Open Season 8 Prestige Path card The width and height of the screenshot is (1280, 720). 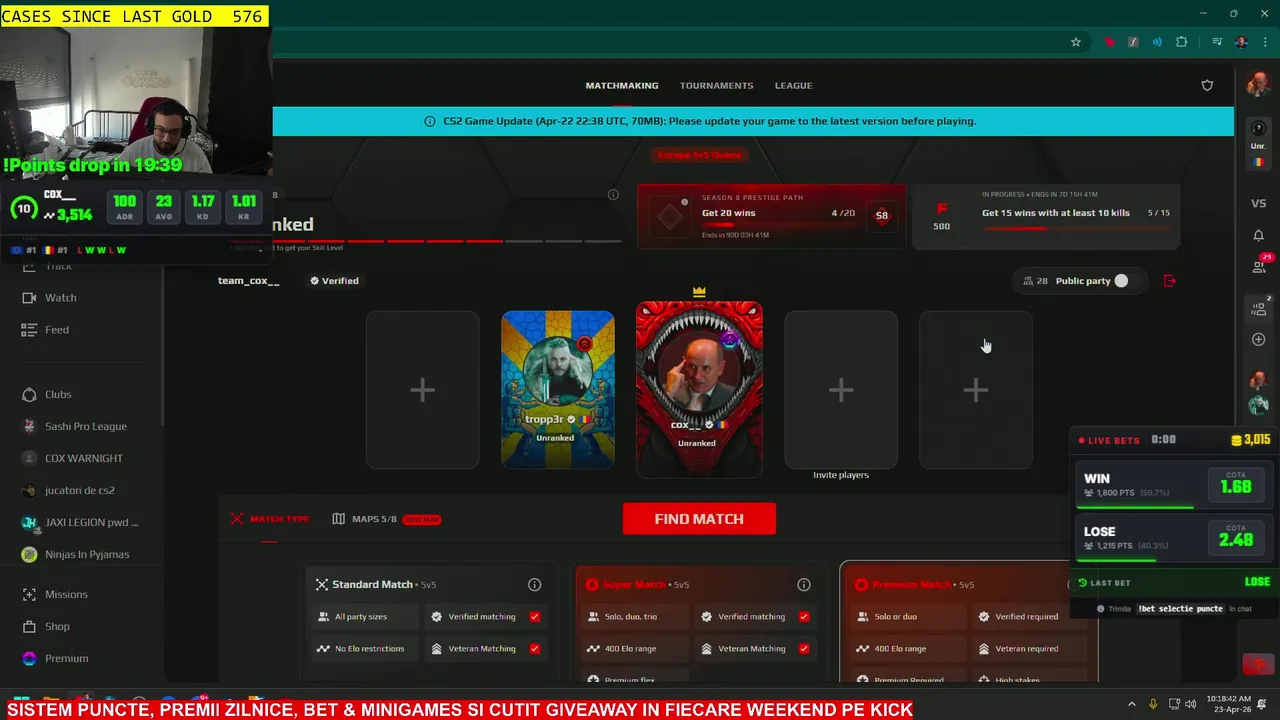(771, 216)
